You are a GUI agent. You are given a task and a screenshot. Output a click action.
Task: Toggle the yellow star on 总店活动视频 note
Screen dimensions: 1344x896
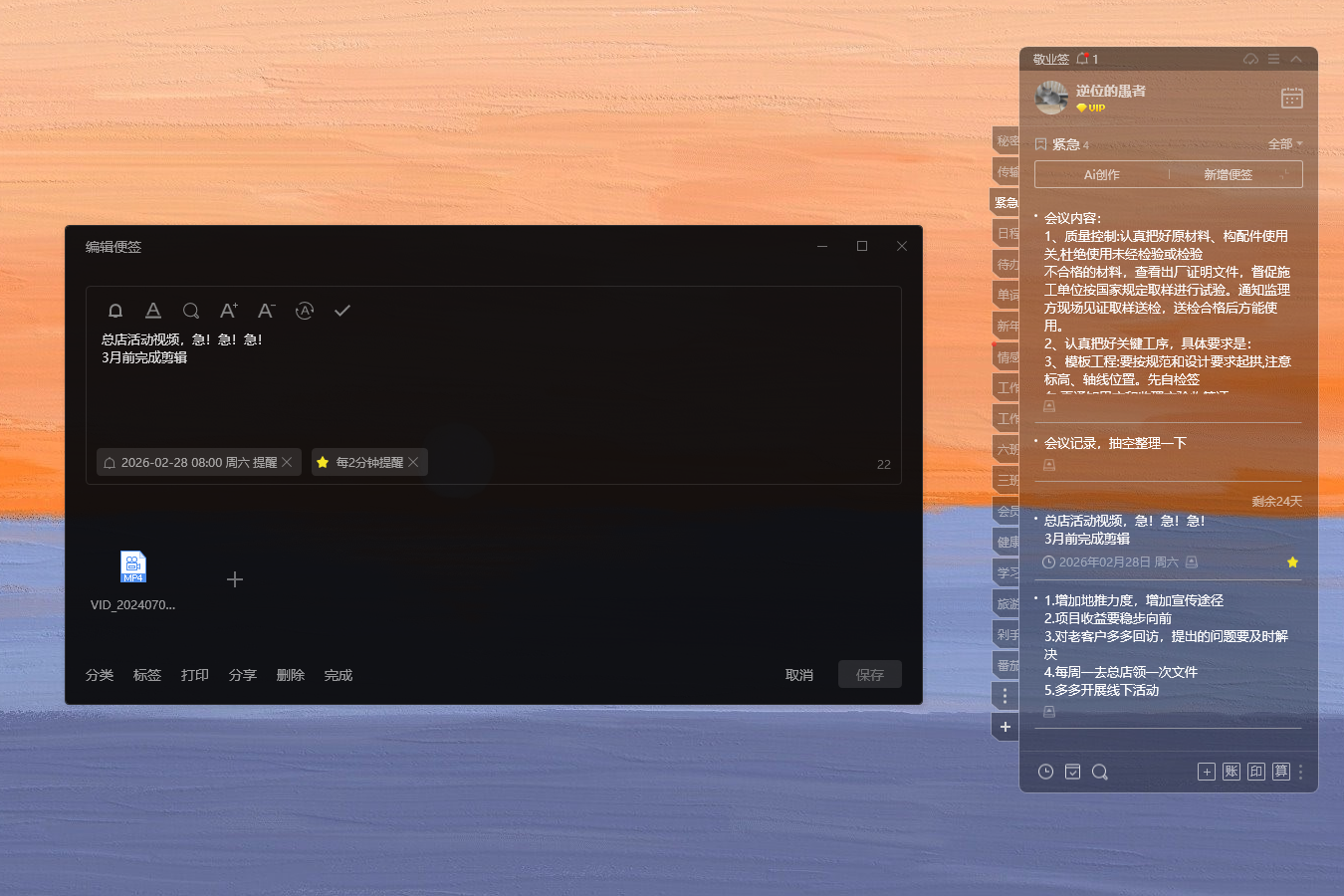pos(1292,562)
